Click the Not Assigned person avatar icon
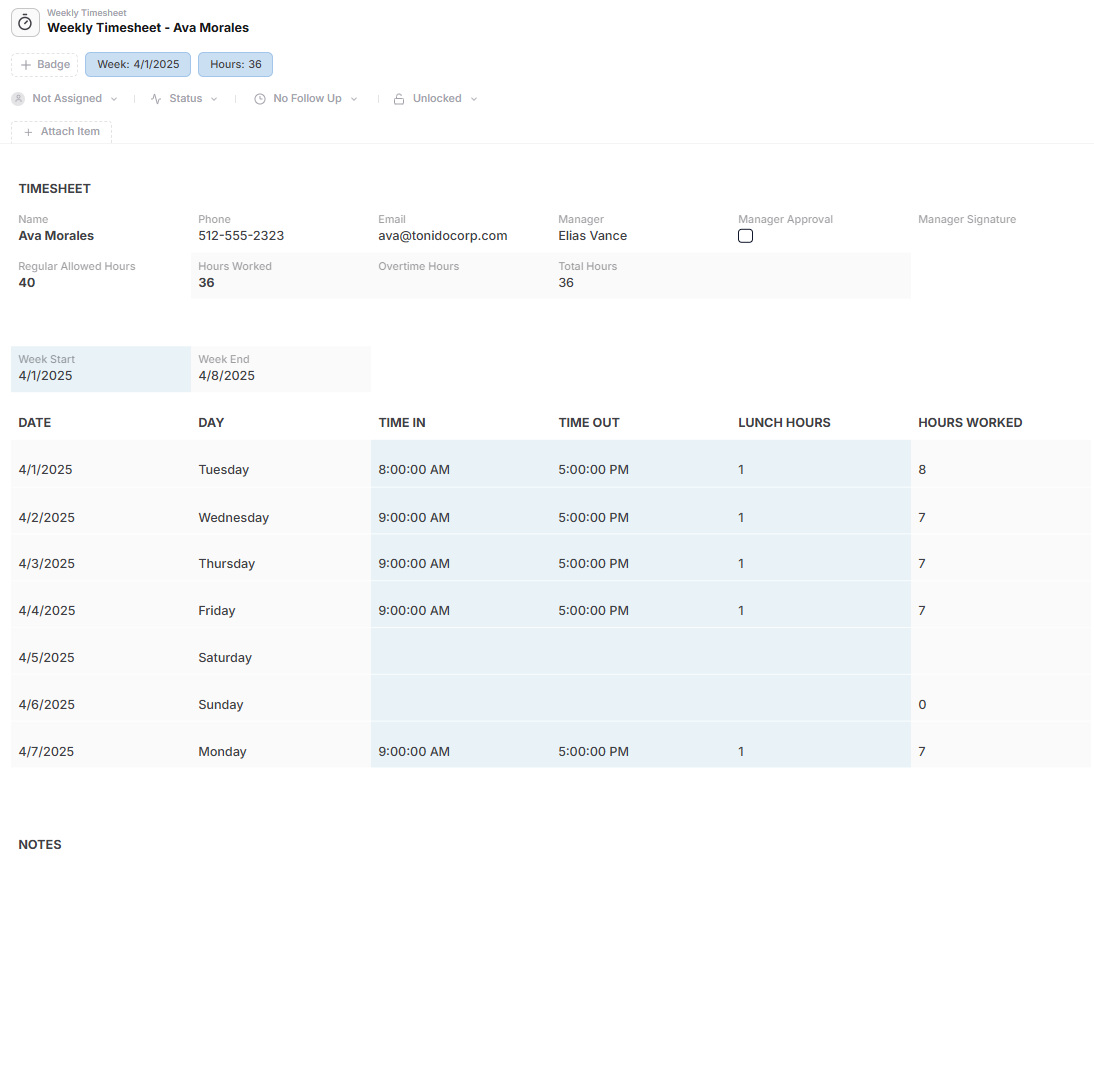The width and height of the screenshot is (1094, 1088). (x=18, y=99)
